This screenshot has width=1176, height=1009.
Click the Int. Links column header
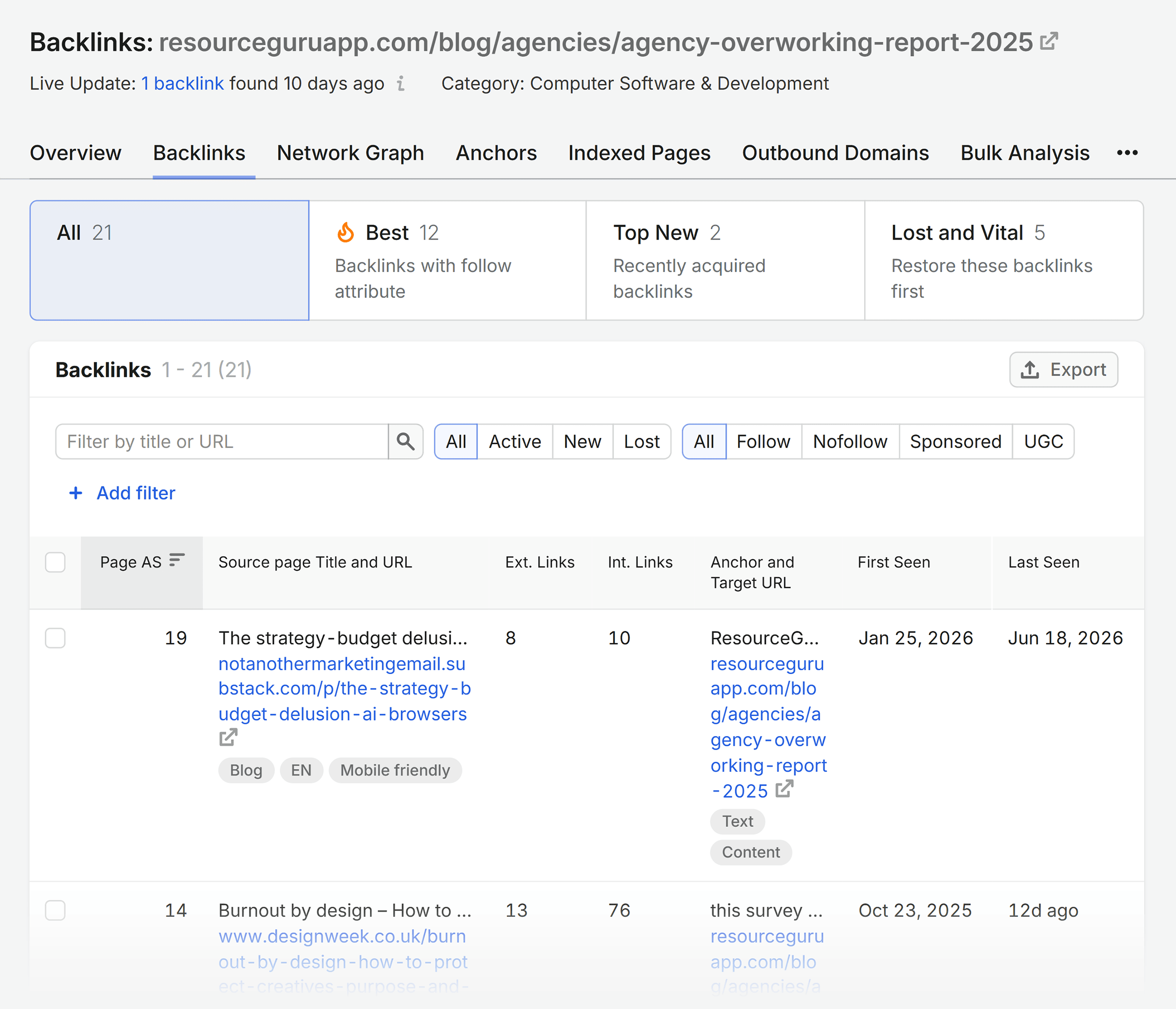(640, 562)
